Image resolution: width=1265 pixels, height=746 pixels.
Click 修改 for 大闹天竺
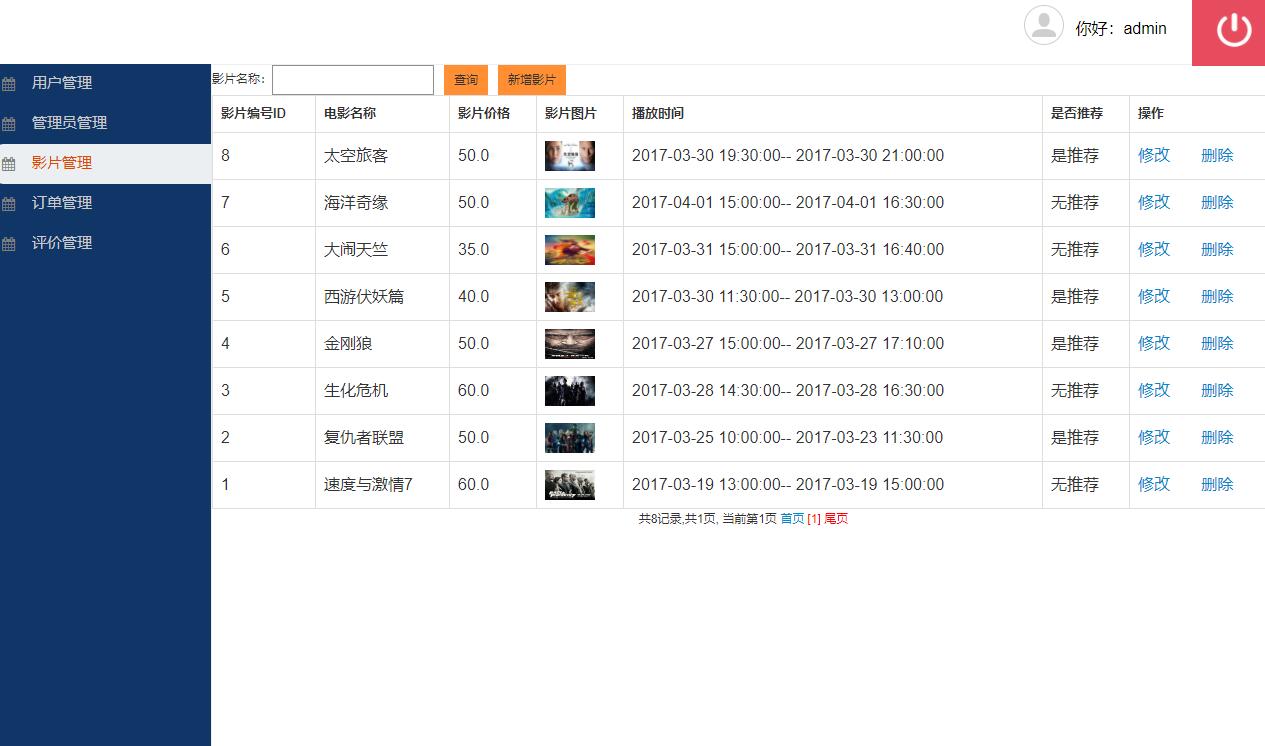coord(1154,249)
